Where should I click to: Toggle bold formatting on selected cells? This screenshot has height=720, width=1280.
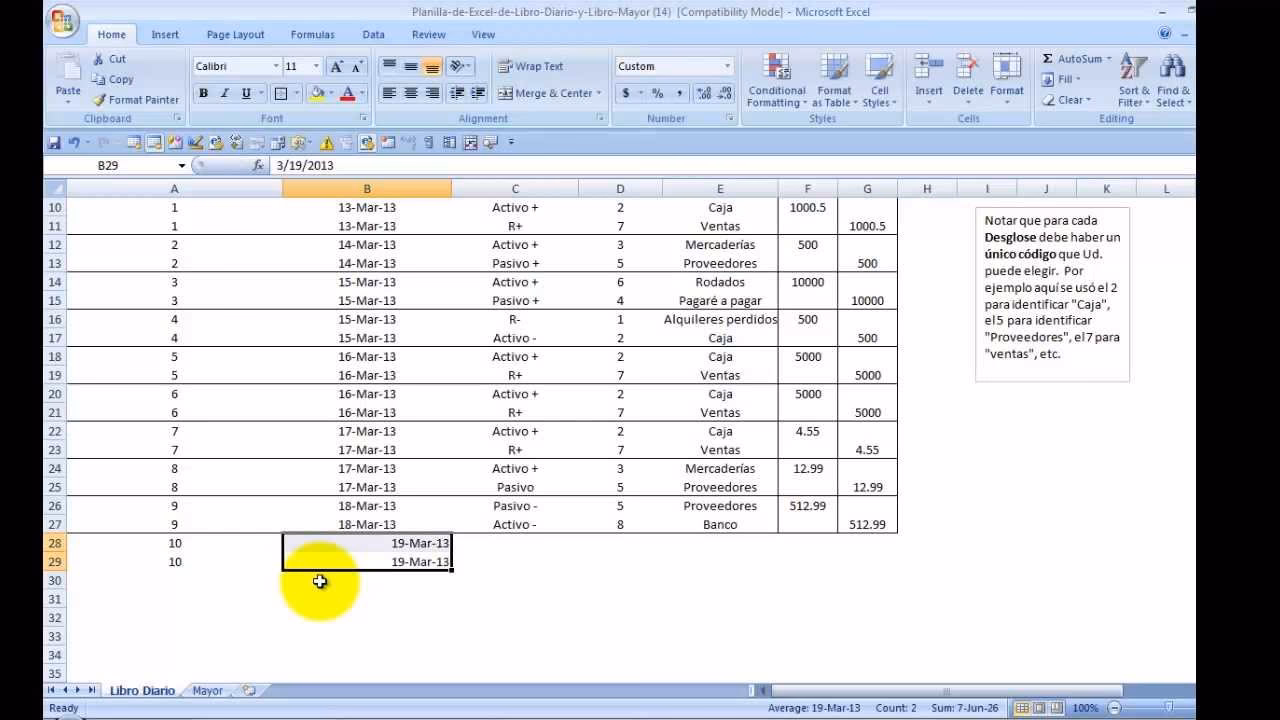point(203,92)
